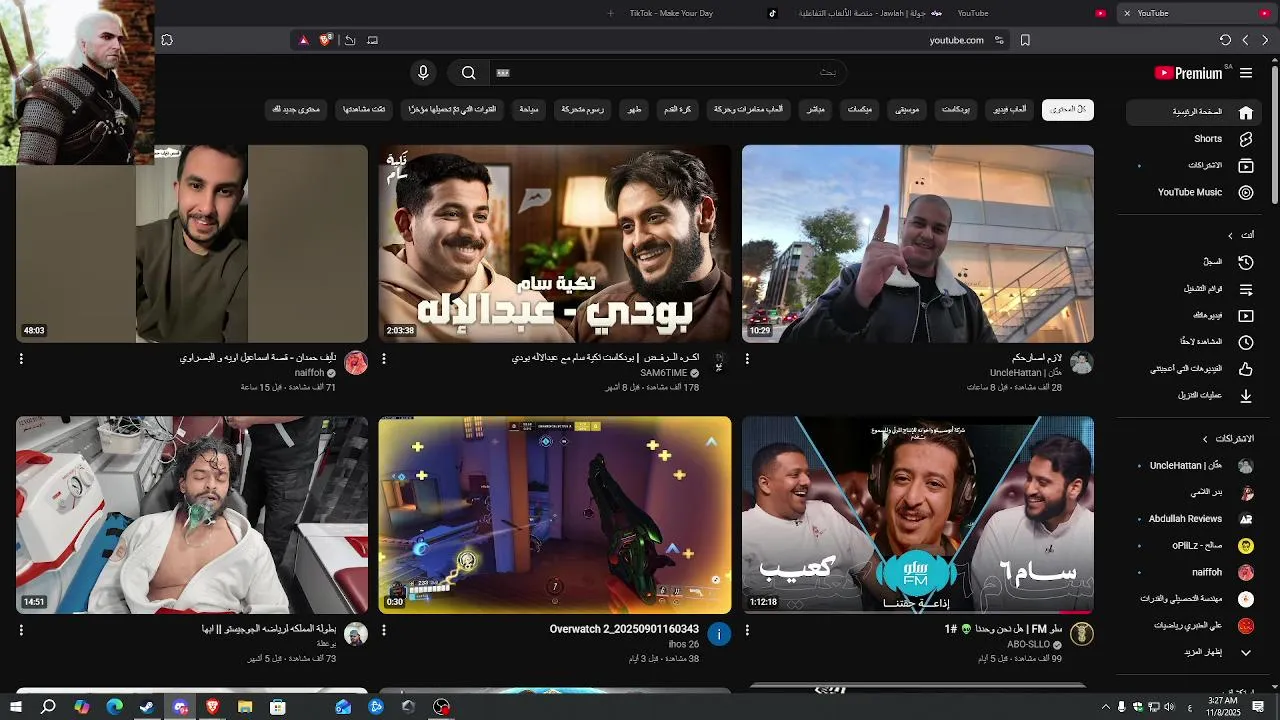Viewport: 1280px width, 720px height.
Task: Open Windows notification center
Action: tap(1259, 707)
